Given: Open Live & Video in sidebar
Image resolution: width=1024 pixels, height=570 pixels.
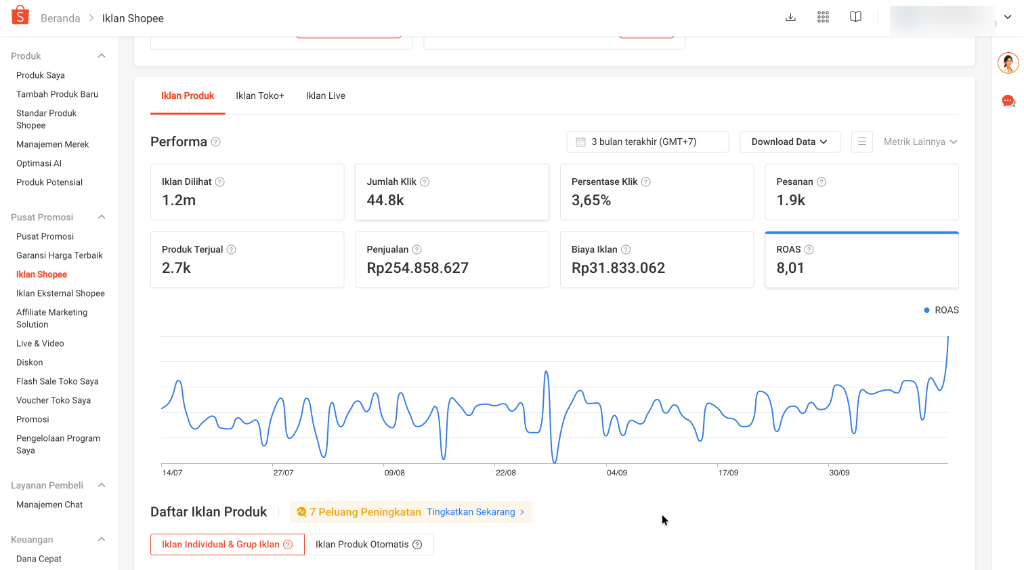Looking at the screenshot, I should coord(40,344).
